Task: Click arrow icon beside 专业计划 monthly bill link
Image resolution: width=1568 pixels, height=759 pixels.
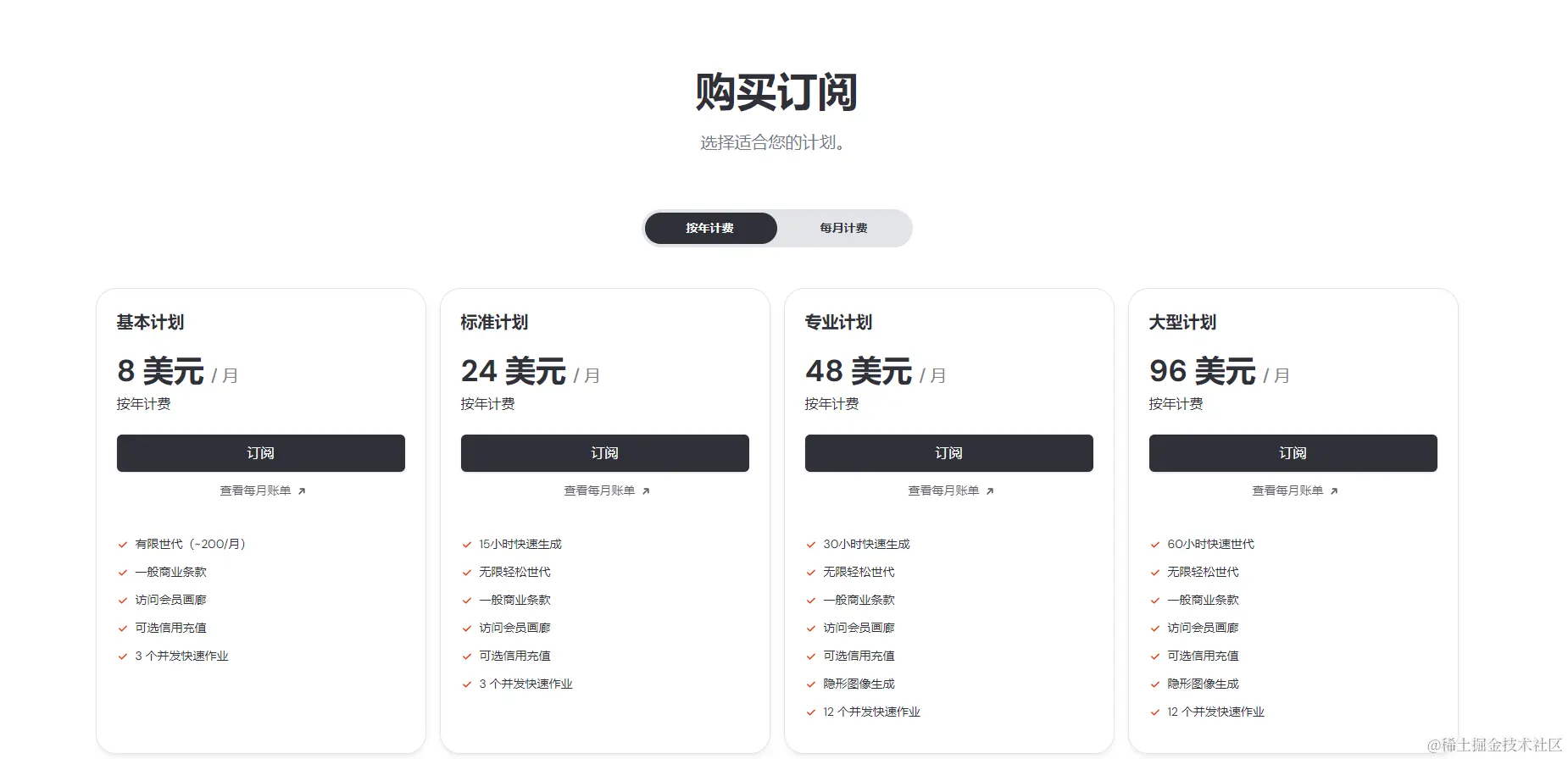Action: tap(990, 491)
